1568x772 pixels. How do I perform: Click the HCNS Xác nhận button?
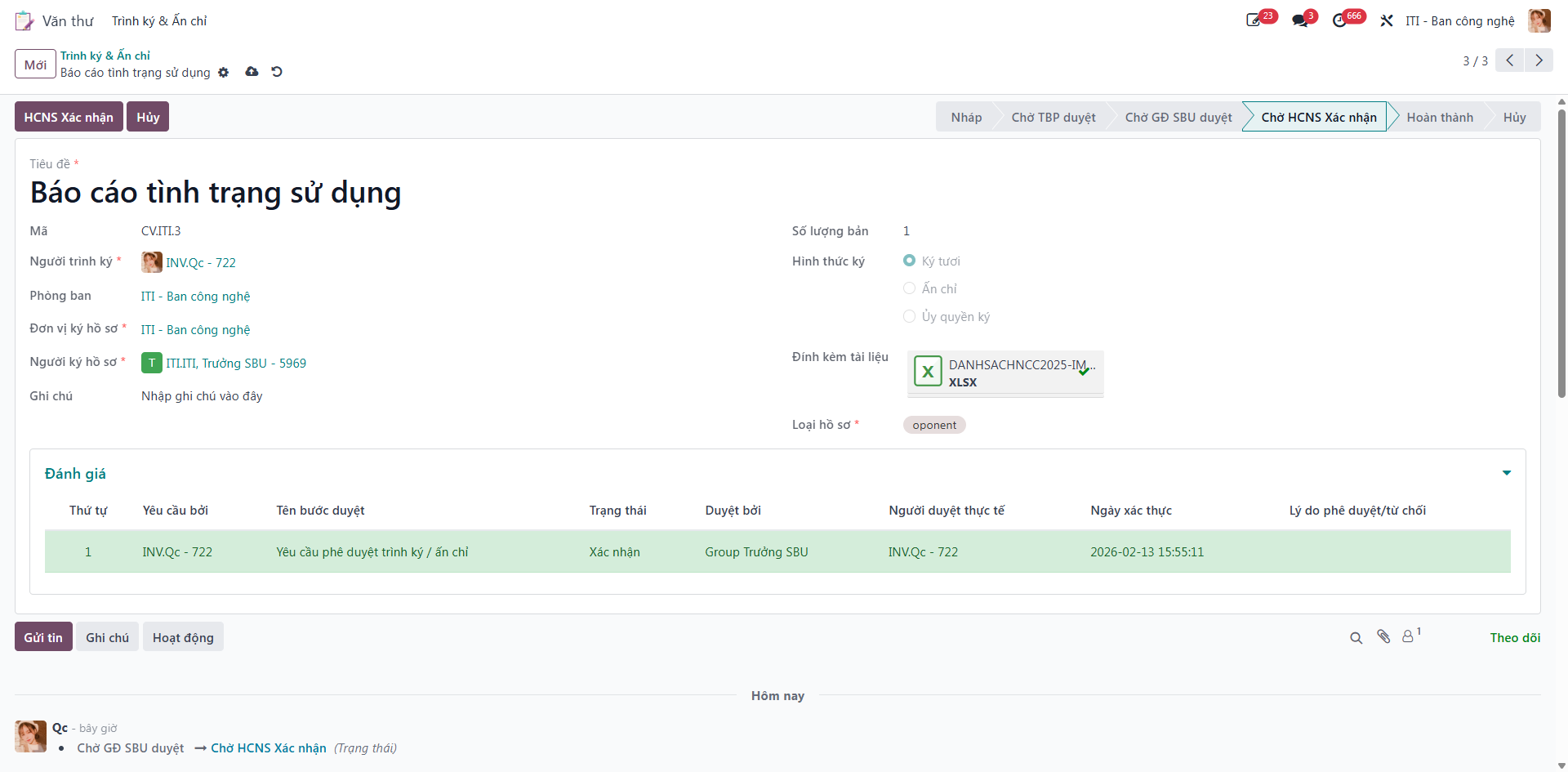69,117
